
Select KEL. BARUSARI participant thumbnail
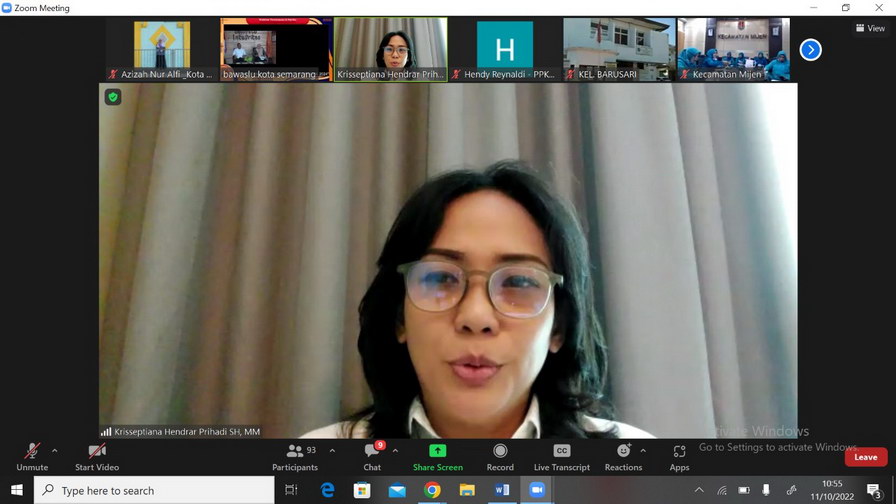pyautogui.click(x=619, y=49)
